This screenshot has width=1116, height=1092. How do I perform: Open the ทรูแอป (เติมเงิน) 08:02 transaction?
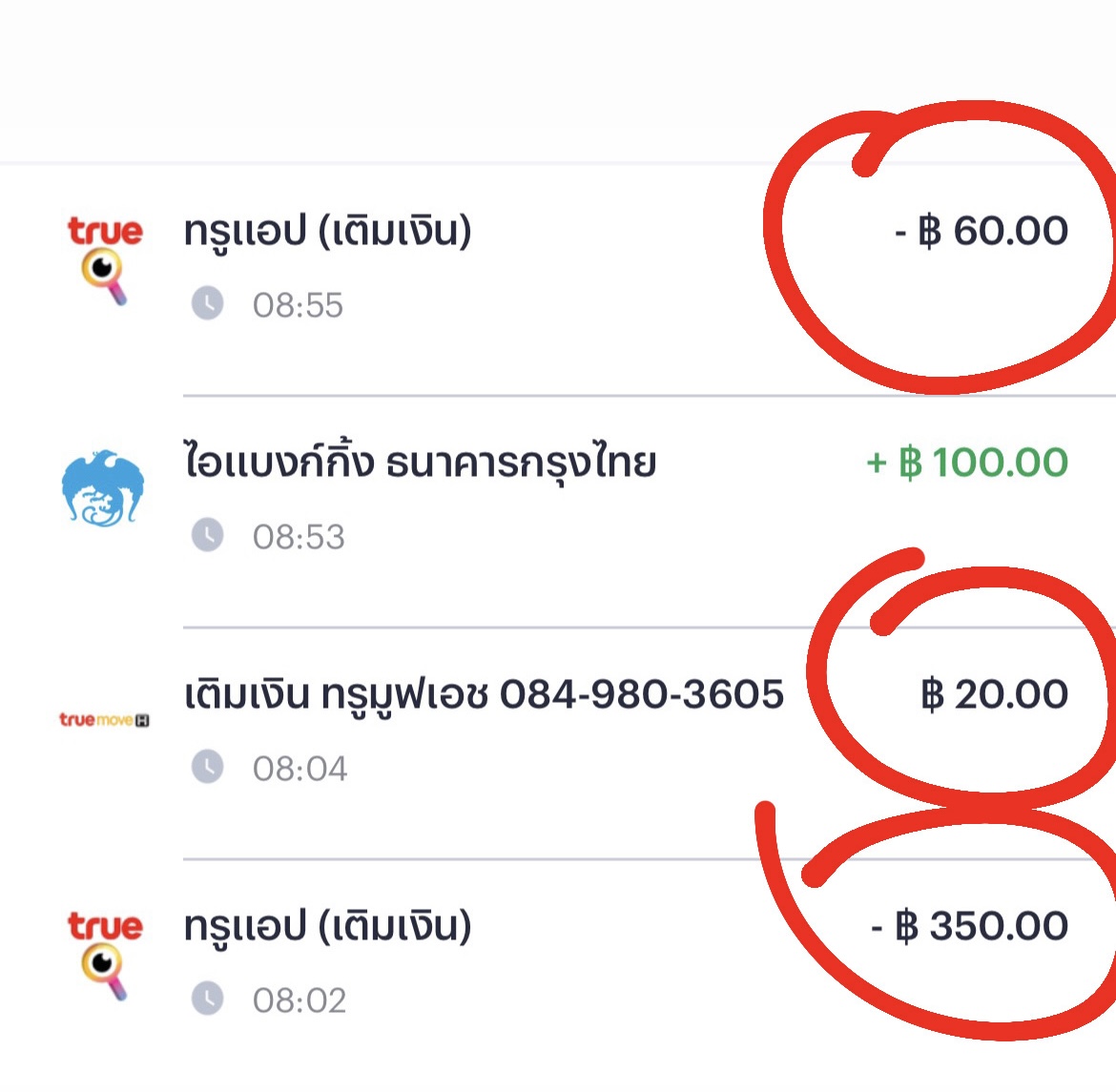click(x=558, y=974)
